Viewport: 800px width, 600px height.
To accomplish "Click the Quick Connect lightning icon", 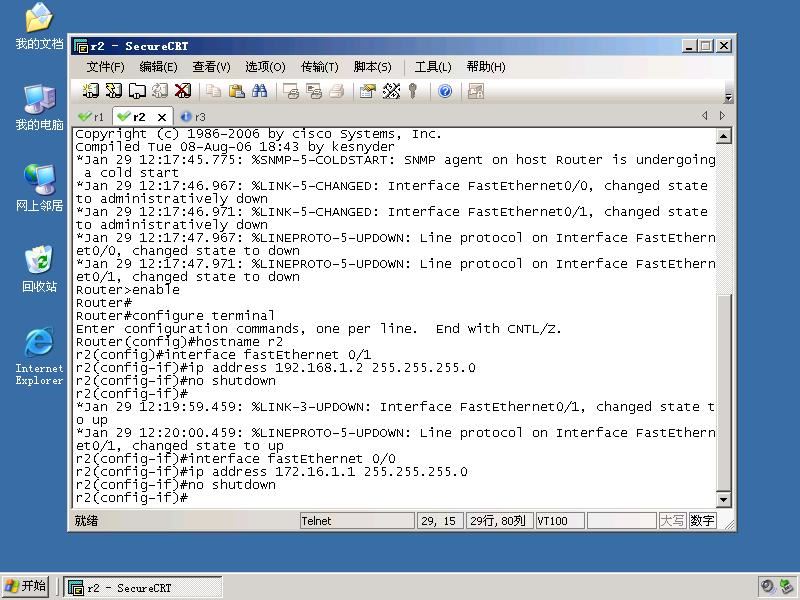I will [x=113, y=91].
